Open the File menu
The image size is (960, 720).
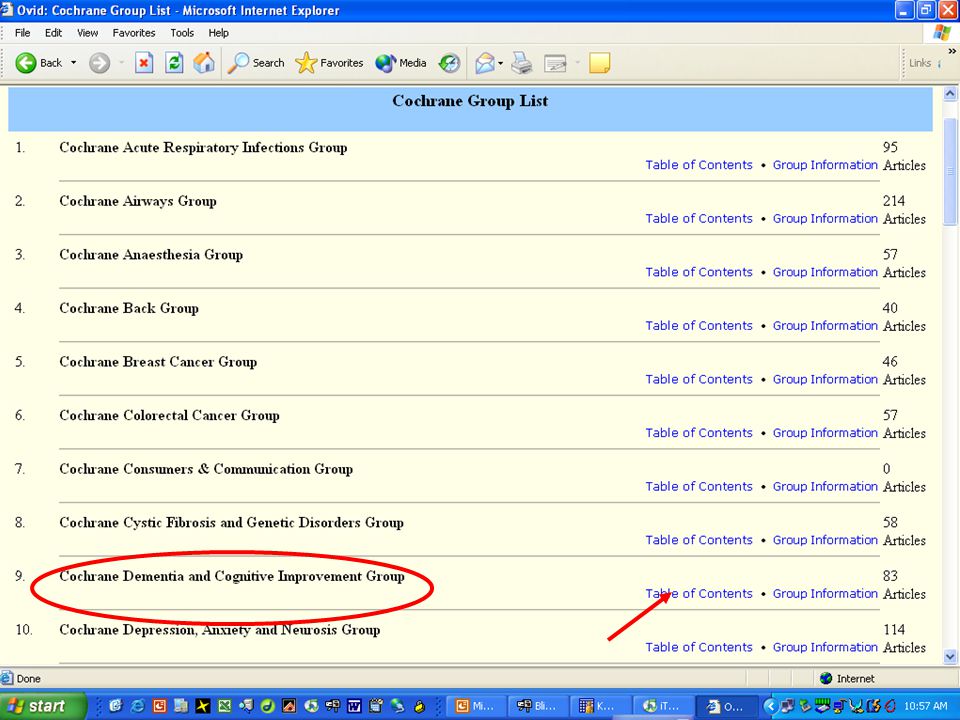click(23, 33)
